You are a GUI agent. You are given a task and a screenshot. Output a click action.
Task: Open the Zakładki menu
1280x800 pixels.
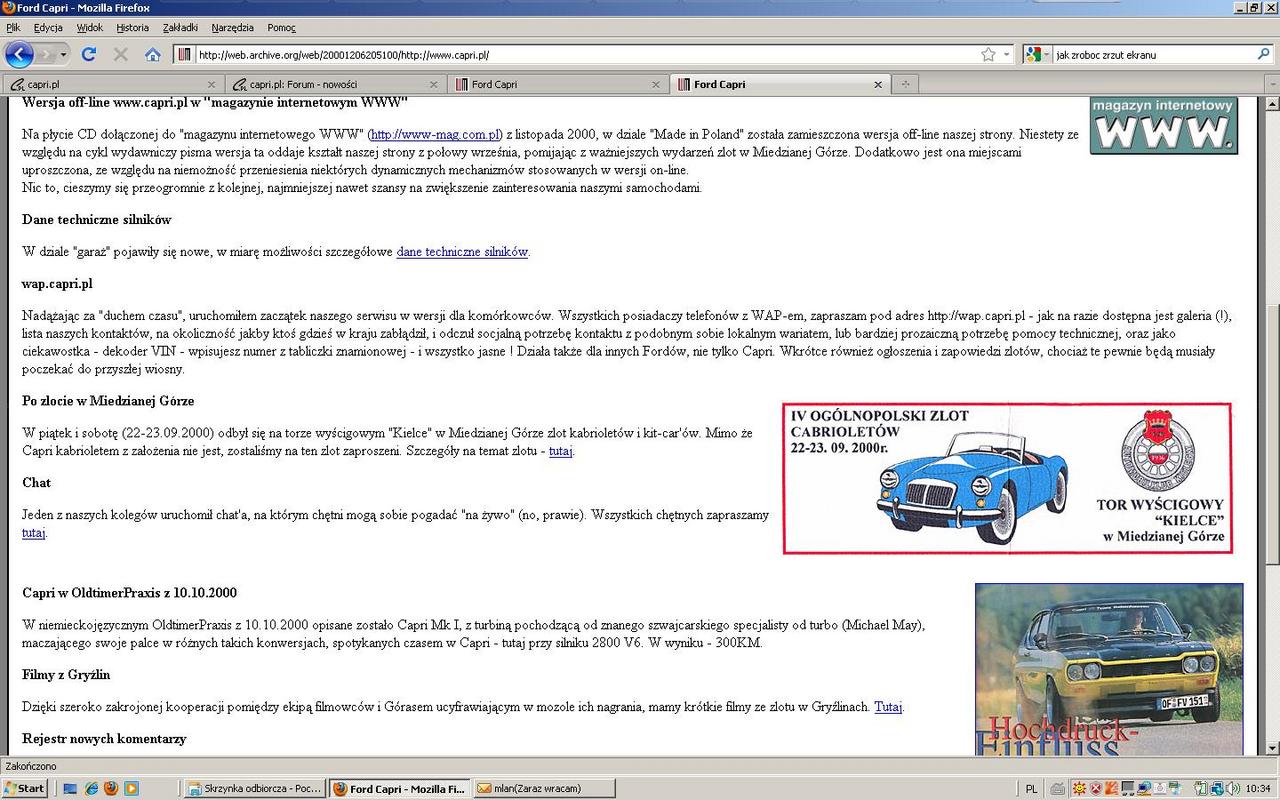[x=181, y=28]
